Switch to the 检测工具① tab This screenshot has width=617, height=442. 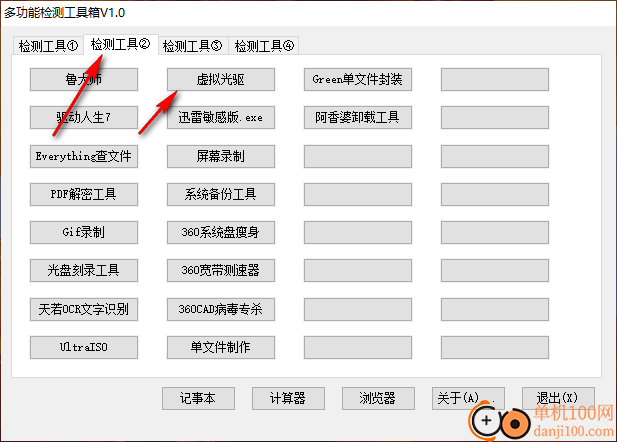pos(48,46)
